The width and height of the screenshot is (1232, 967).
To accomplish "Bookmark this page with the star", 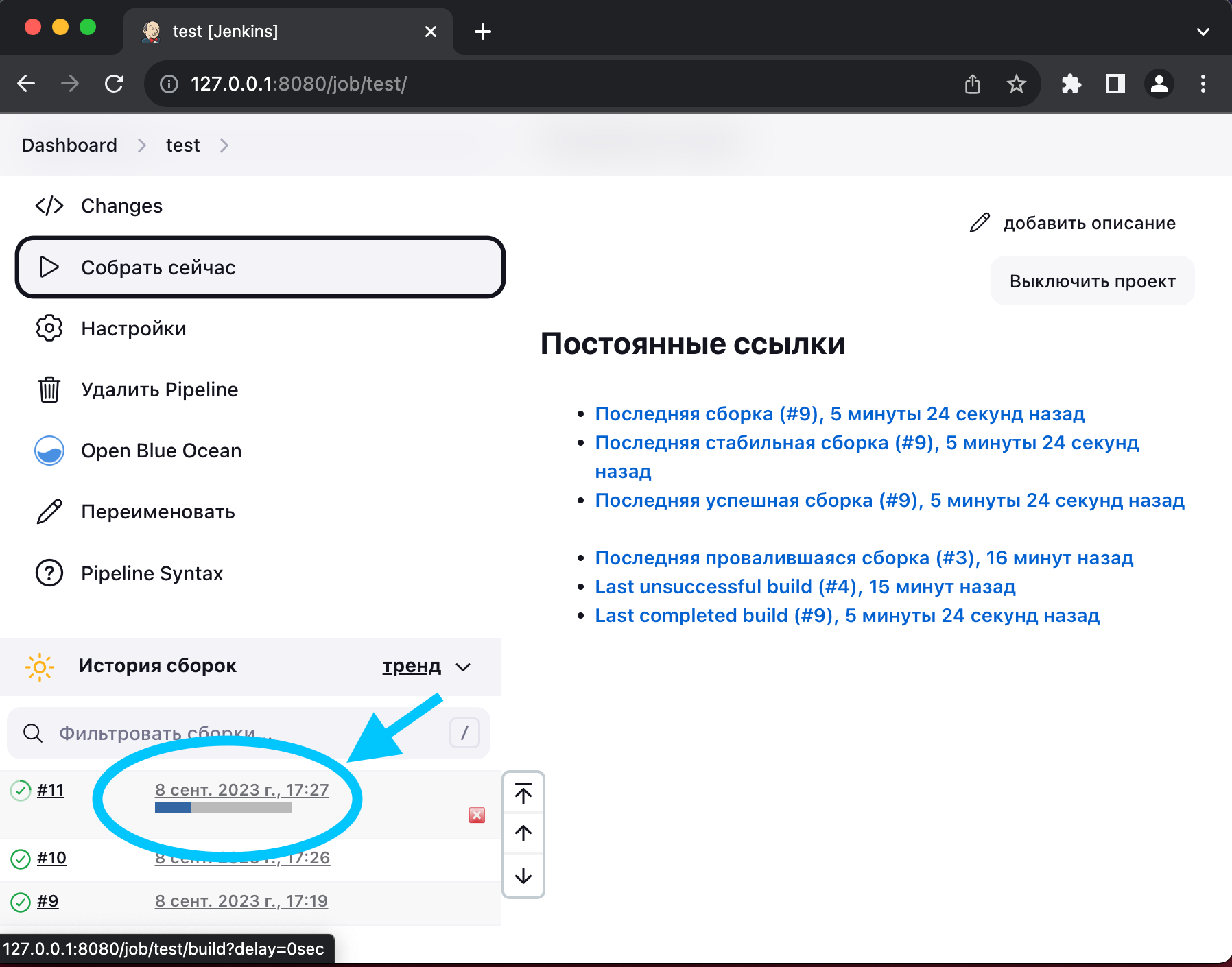I will [1016, 84].
